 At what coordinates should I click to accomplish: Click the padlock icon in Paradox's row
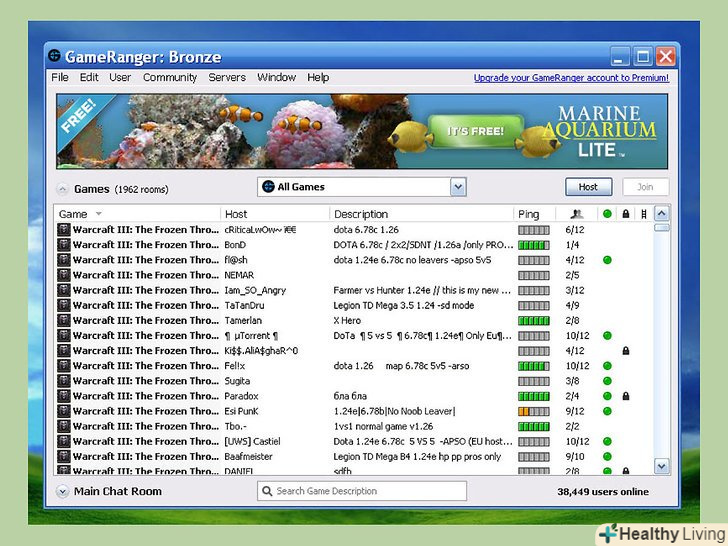[x=625, y=396]
